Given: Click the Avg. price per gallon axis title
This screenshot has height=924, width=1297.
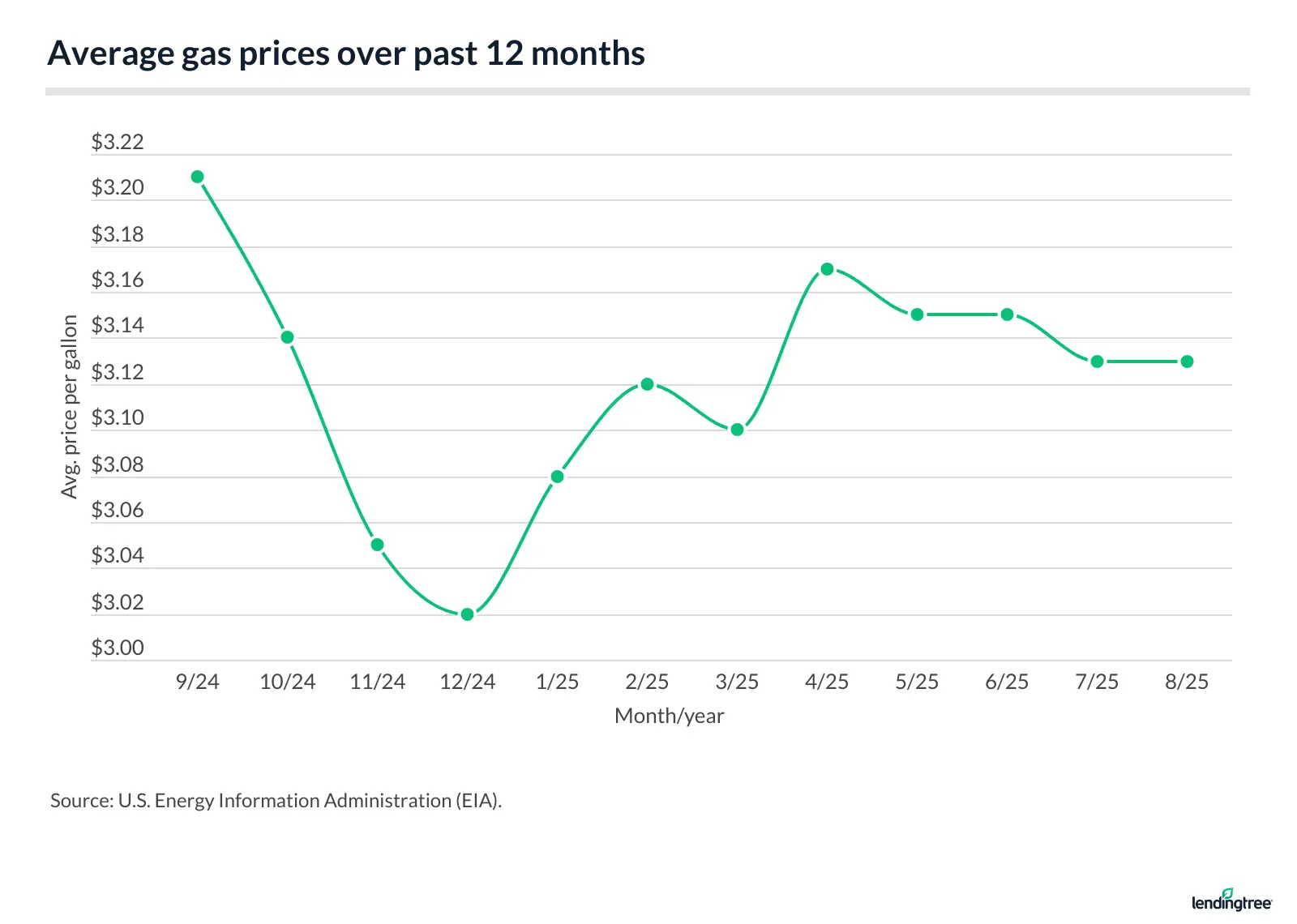Looking at the screenshot, I should (x=70, y=407).
